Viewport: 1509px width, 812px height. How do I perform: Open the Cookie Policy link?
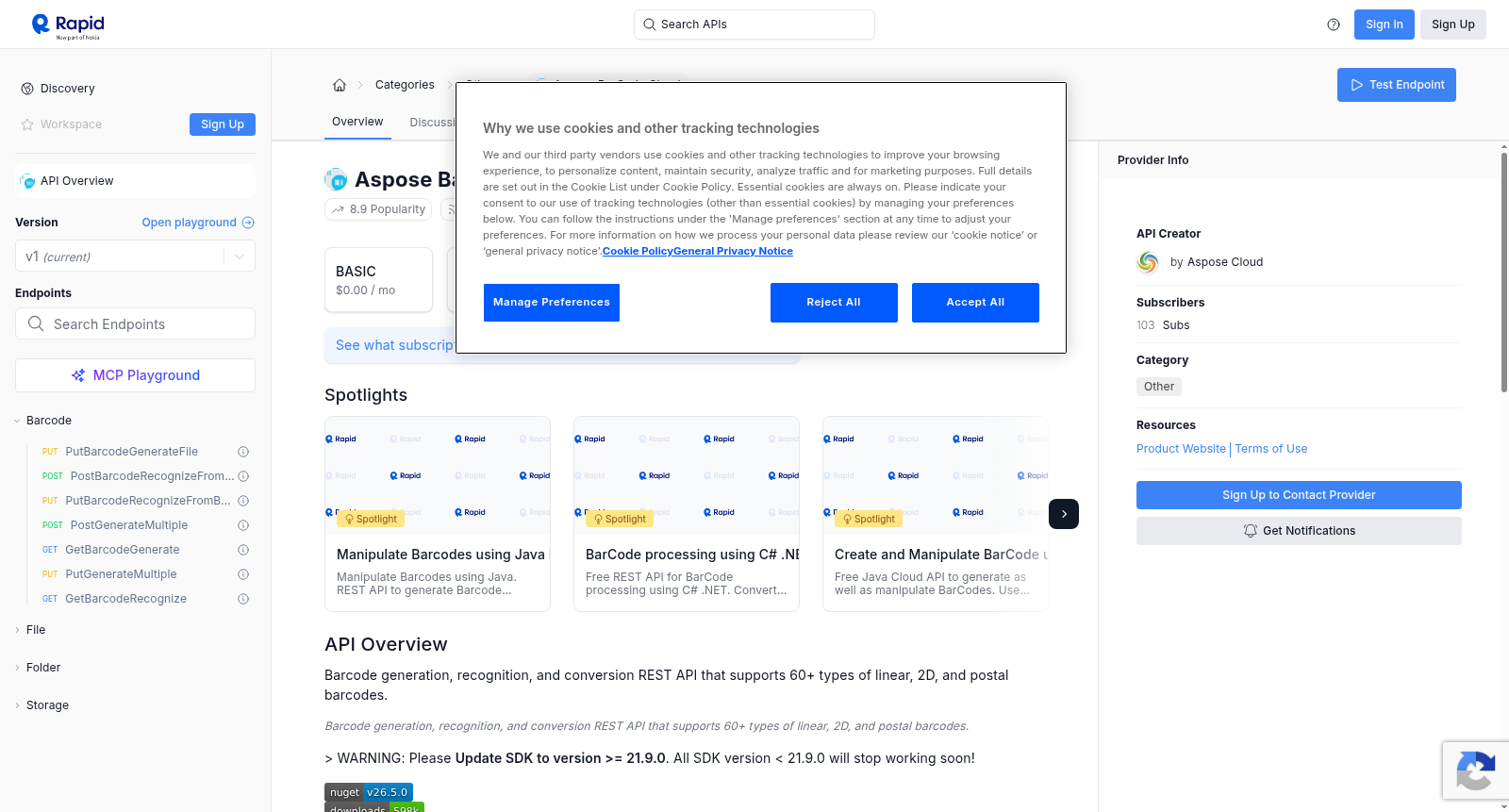point(638,251)
